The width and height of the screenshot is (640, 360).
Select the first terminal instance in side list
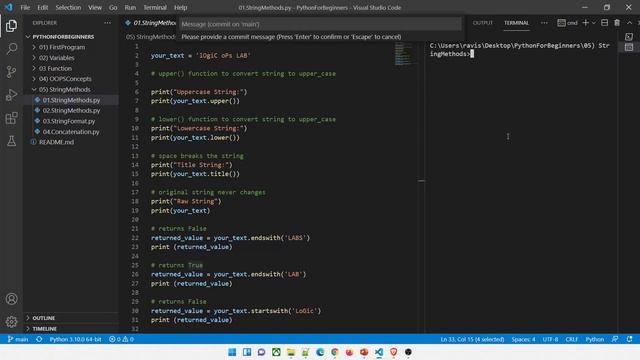pyautogui.click(x=629, y=37)
